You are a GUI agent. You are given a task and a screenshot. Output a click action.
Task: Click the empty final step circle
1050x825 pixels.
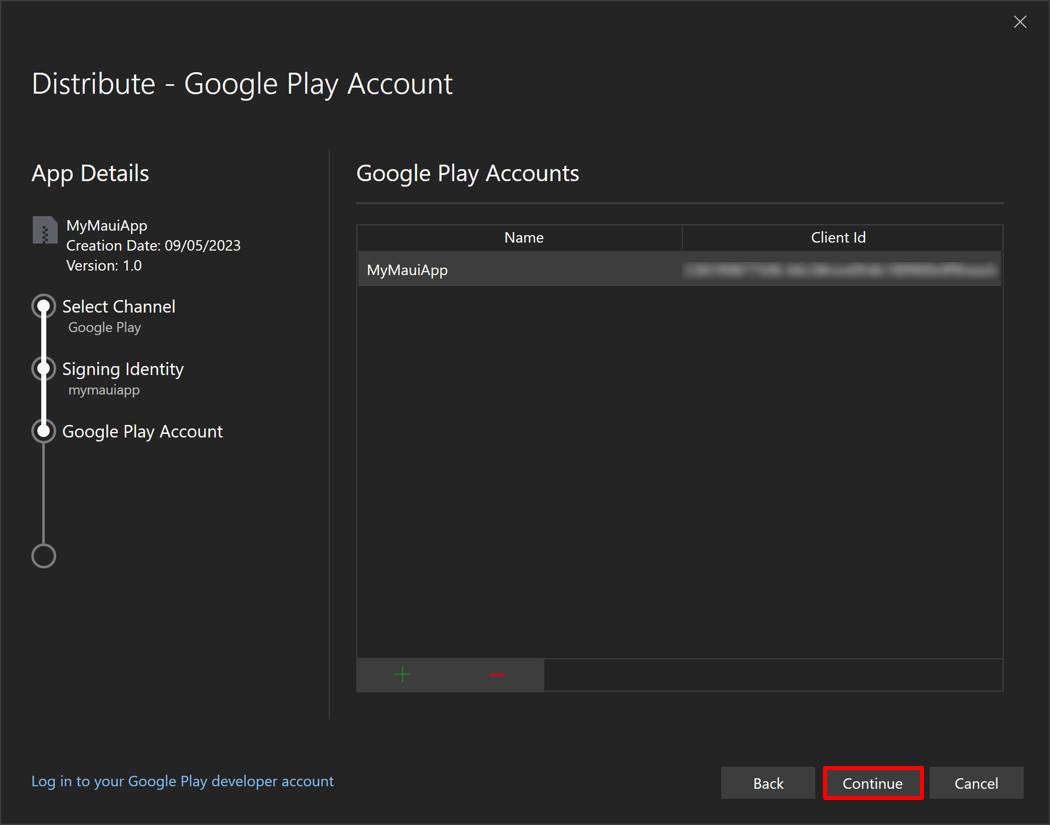tap(44, 556)
